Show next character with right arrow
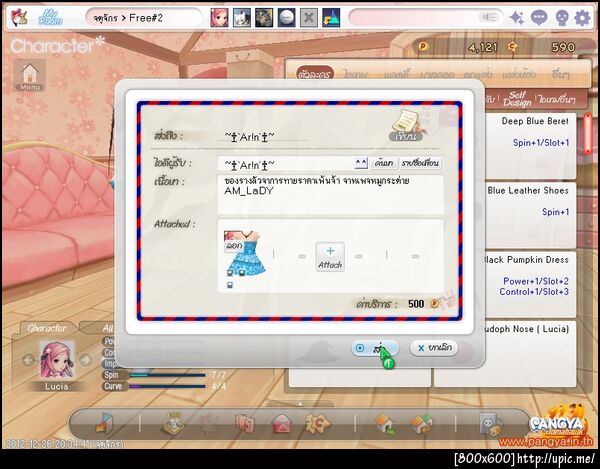 coord(86,360)
